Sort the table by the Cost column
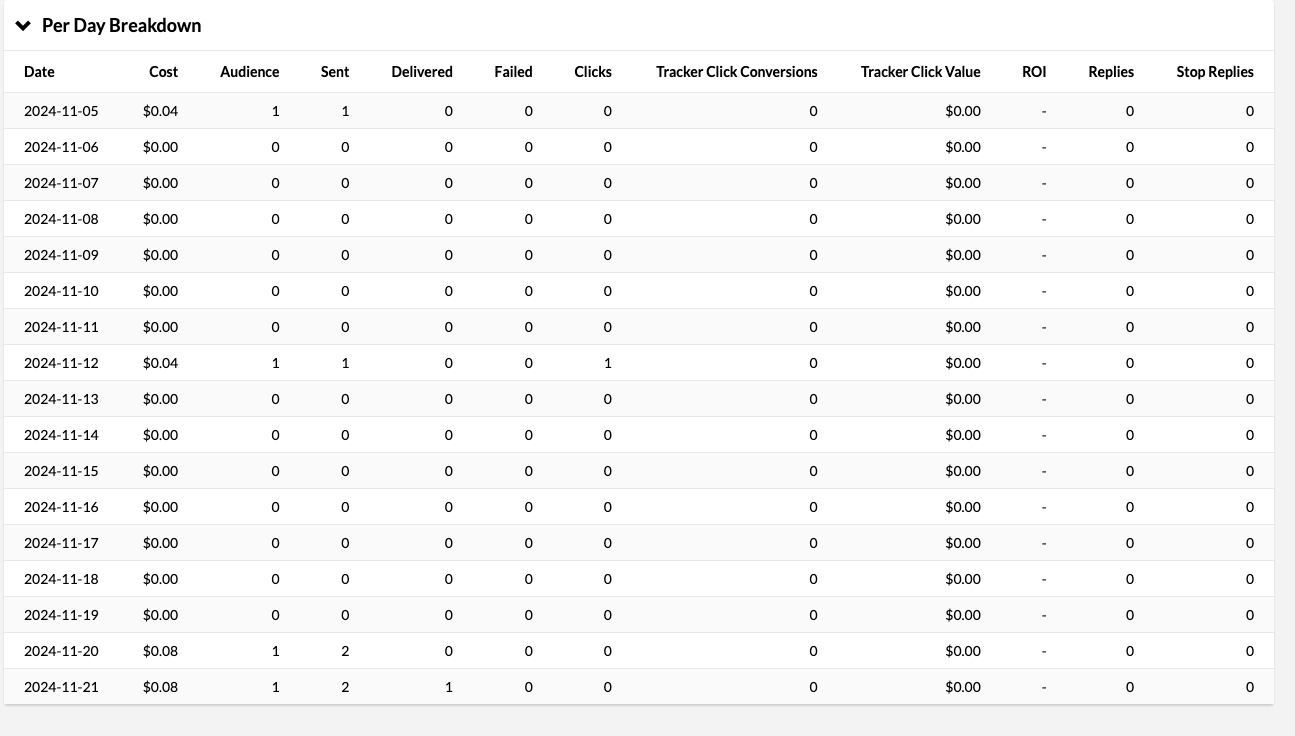This screenshot has width=1295, height=736. 163,71
